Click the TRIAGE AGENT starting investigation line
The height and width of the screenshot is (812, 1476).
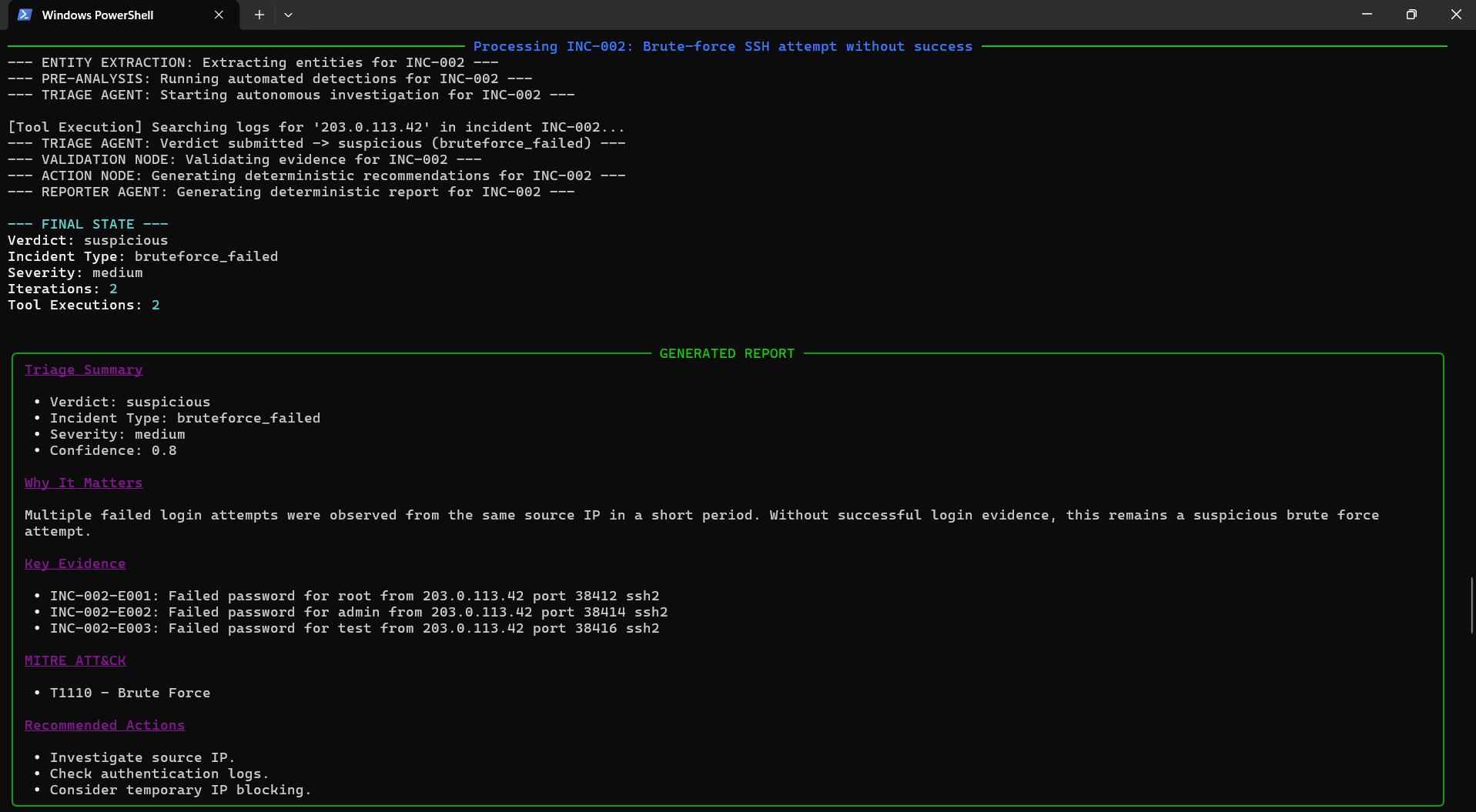[291, 95]
